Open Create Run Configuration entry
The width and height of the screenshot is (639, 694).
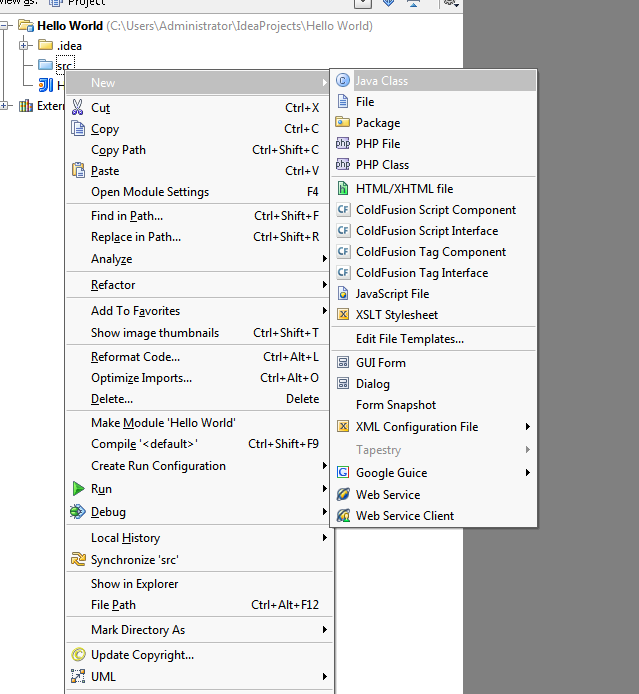[x=198, y=466]
